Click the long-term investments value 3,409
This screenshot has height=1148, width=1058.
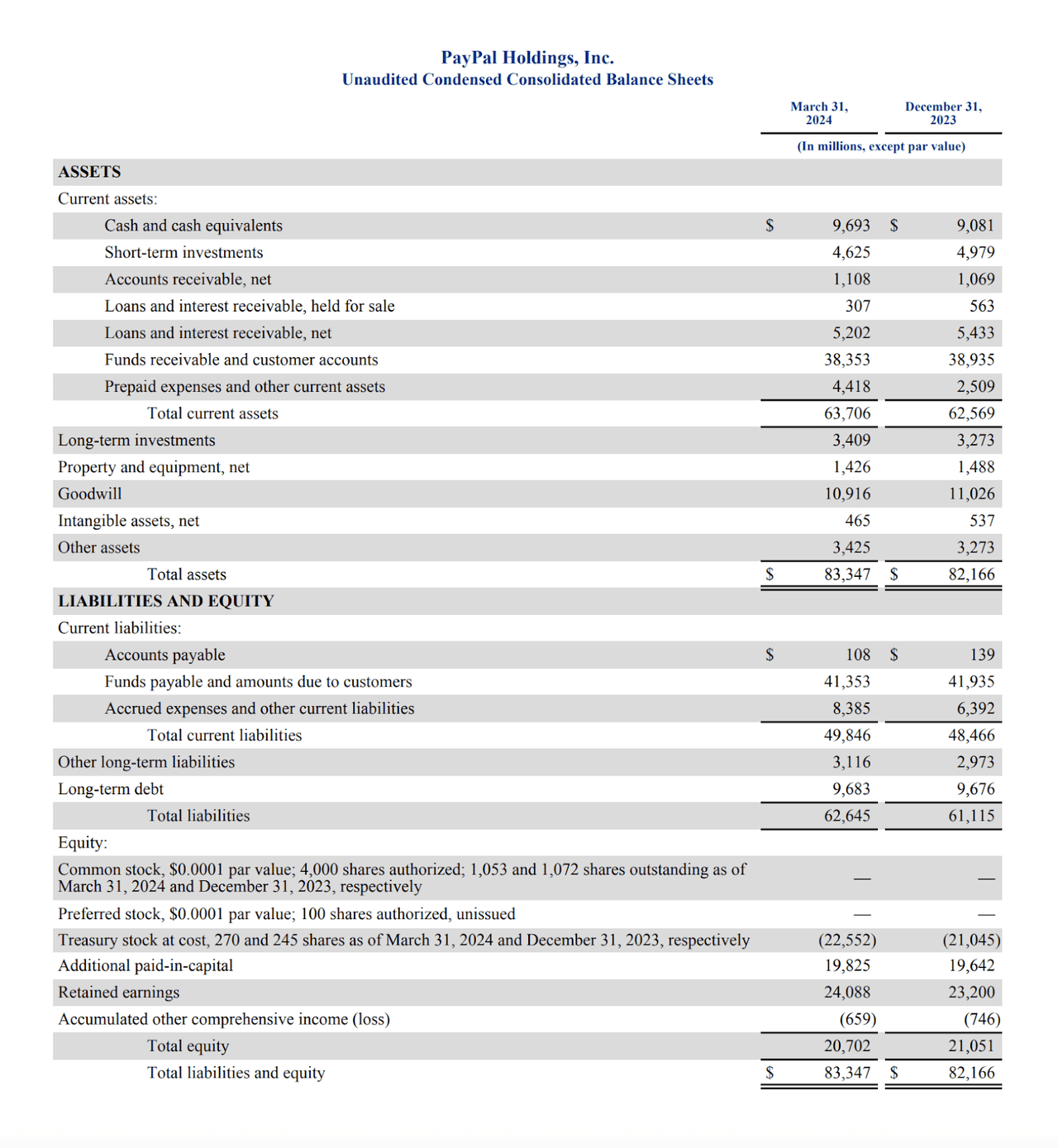[851, 441]
